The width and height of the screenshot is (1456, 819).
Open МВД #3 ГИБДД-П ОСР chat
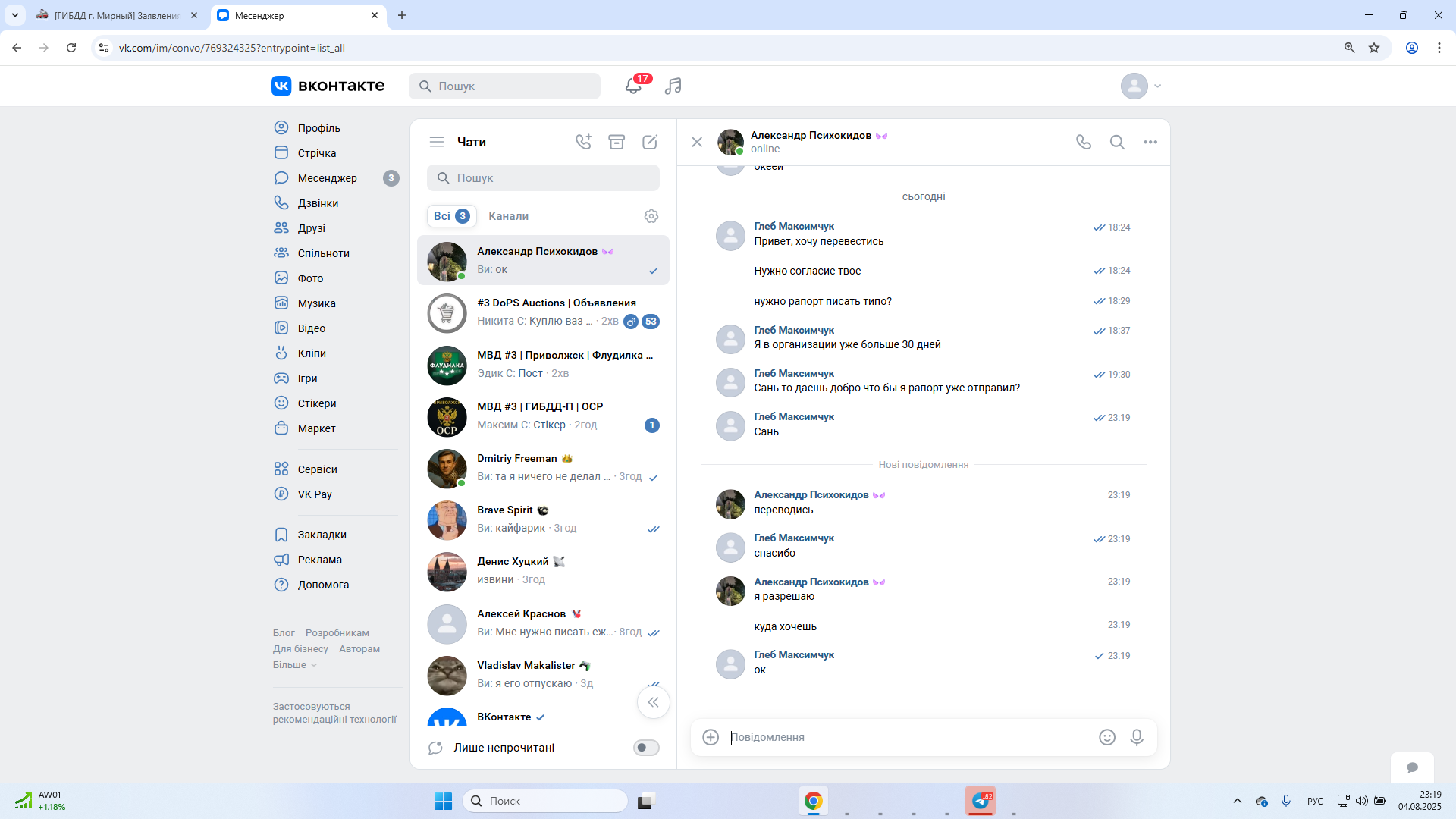pos(543,416)
